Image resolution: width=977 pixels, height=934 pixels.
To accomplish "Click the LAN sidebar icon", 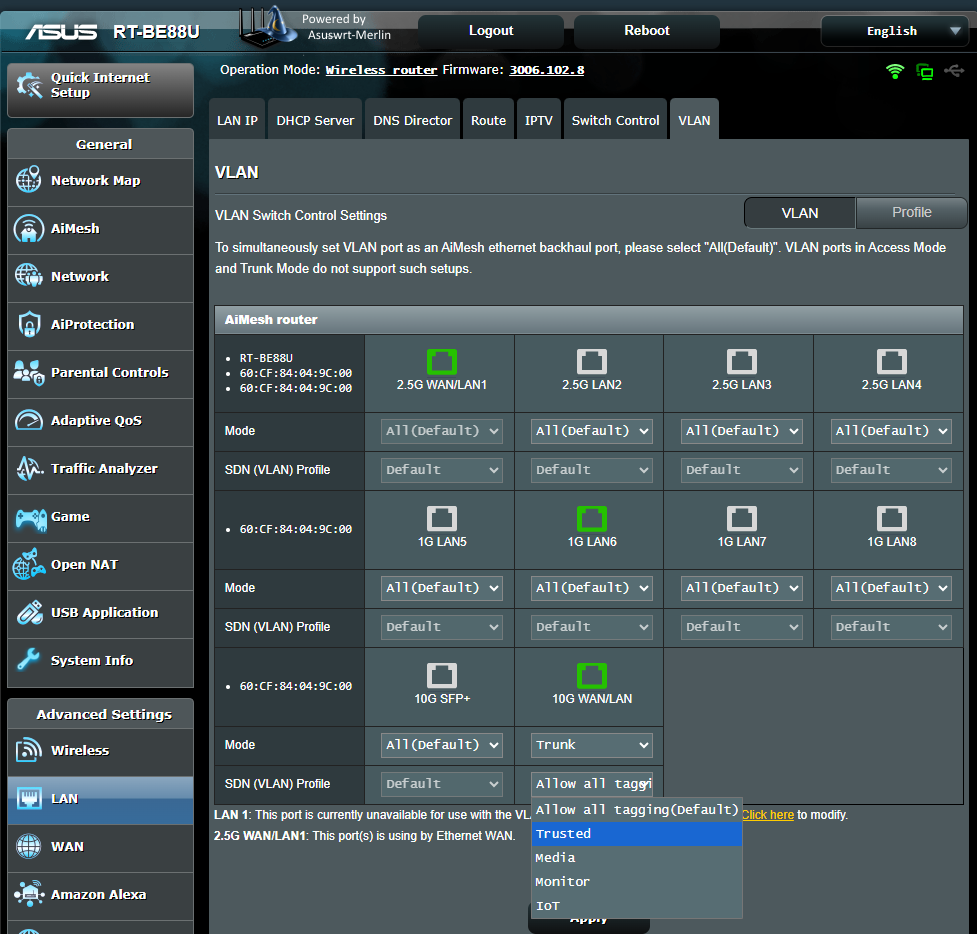I will pos(29,798).
